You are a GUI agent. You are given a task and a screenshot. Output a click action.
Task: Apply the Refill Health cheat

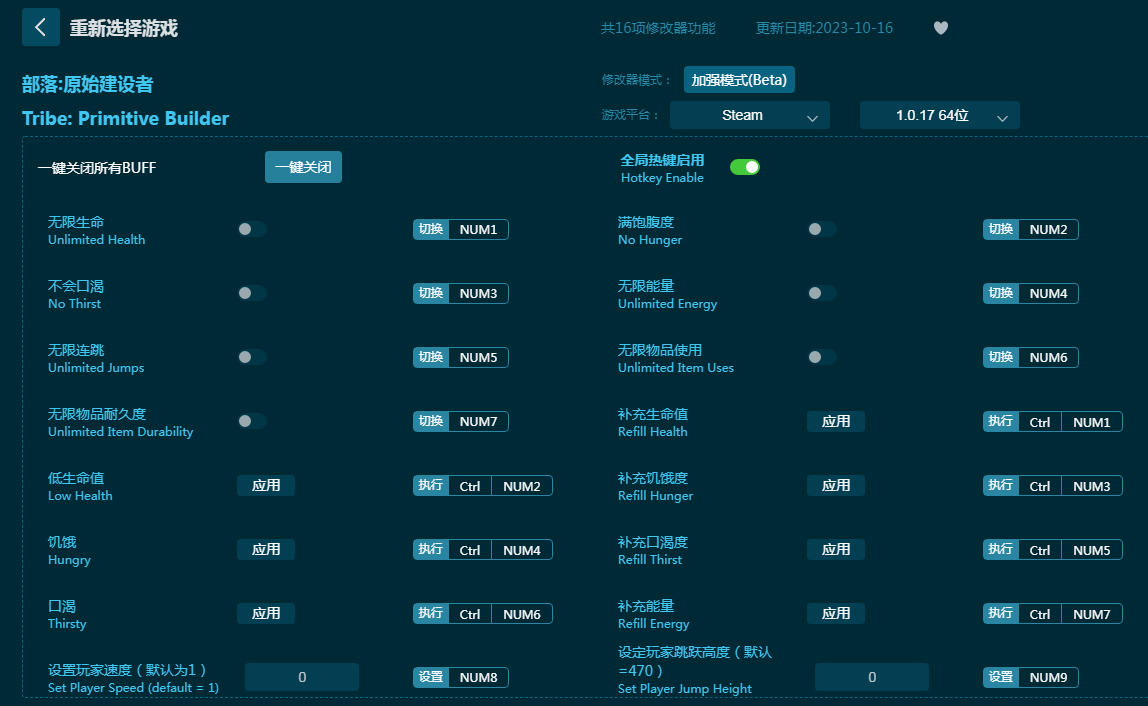[835, 421]
